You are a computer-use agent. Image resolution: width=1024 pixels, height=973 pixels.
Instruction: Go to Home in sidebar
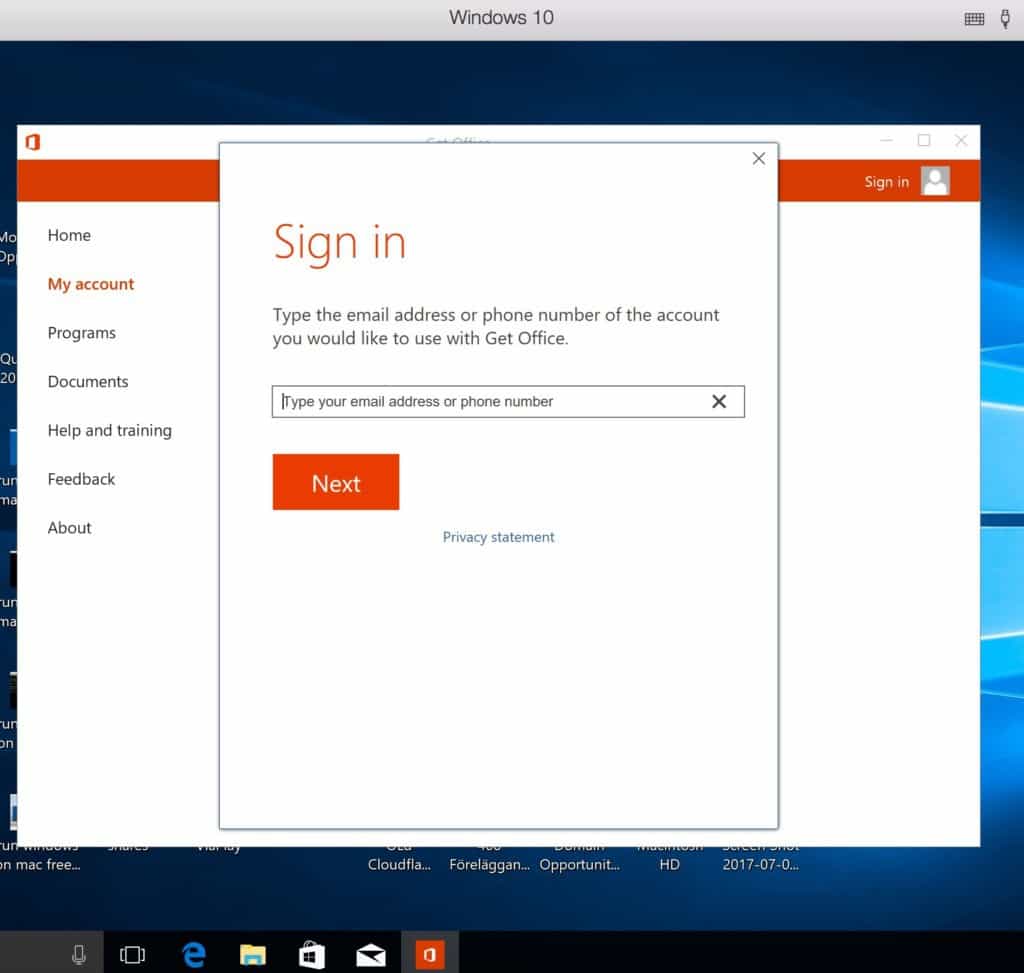tap(69, 235)
